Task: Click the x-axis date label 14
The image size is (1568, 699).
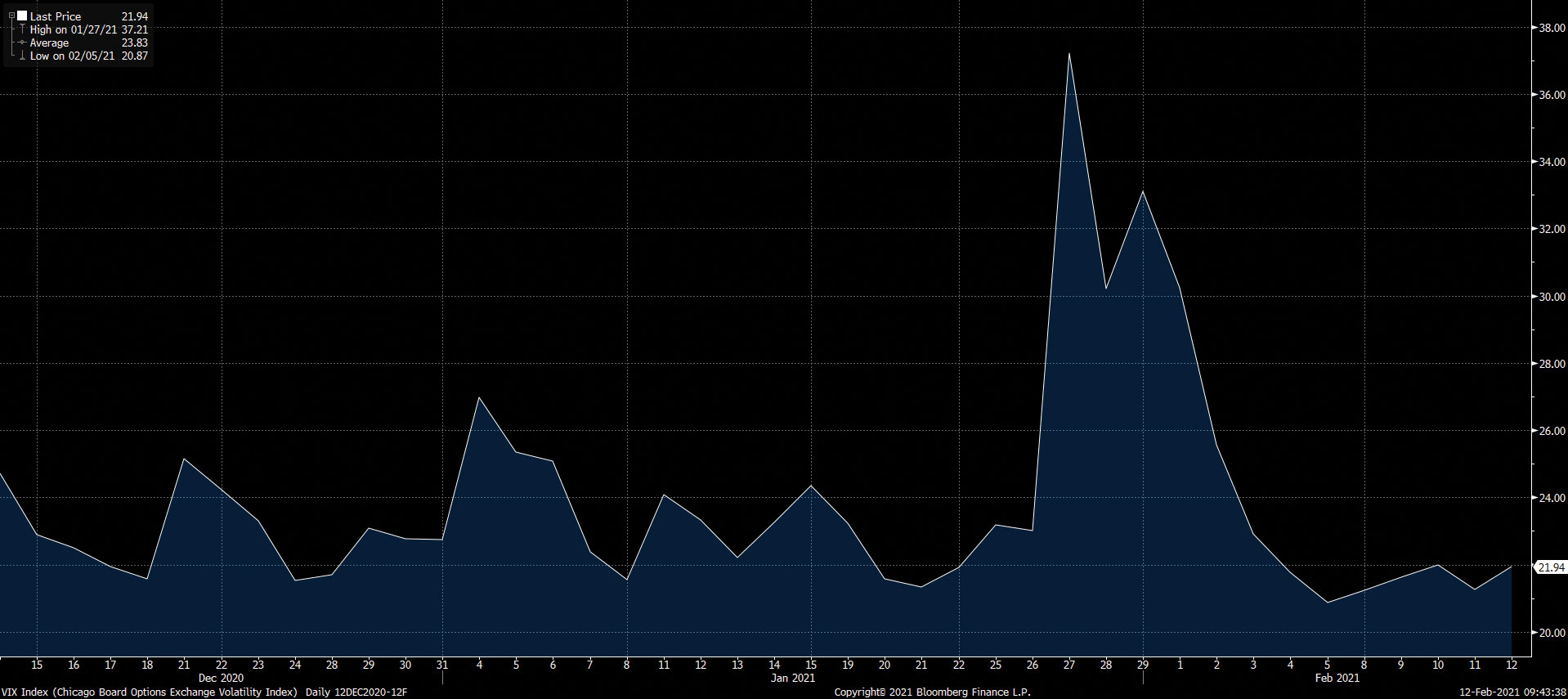Action: (774, 665)
